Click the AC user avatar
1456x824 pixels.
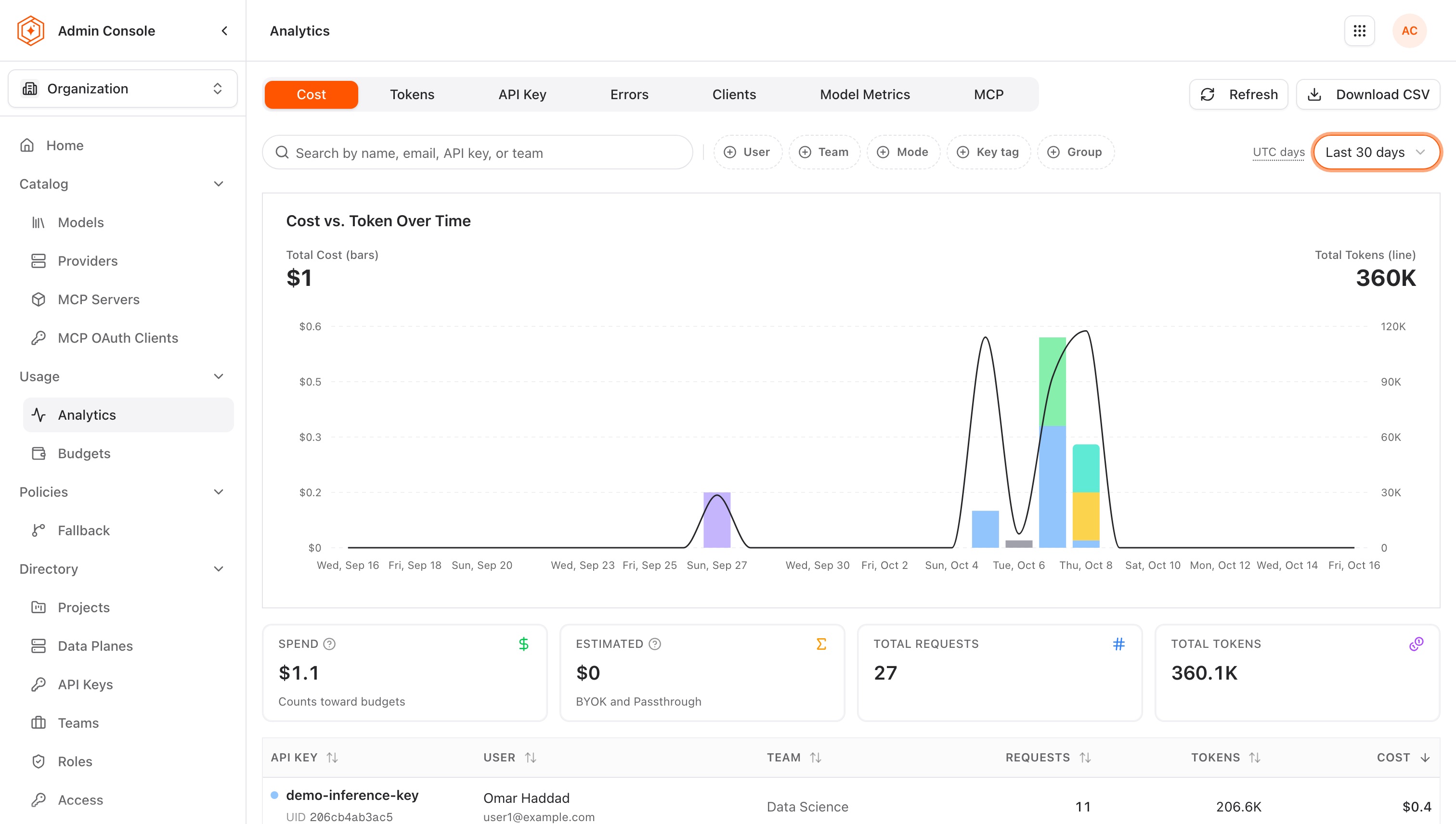(1409, 30)
